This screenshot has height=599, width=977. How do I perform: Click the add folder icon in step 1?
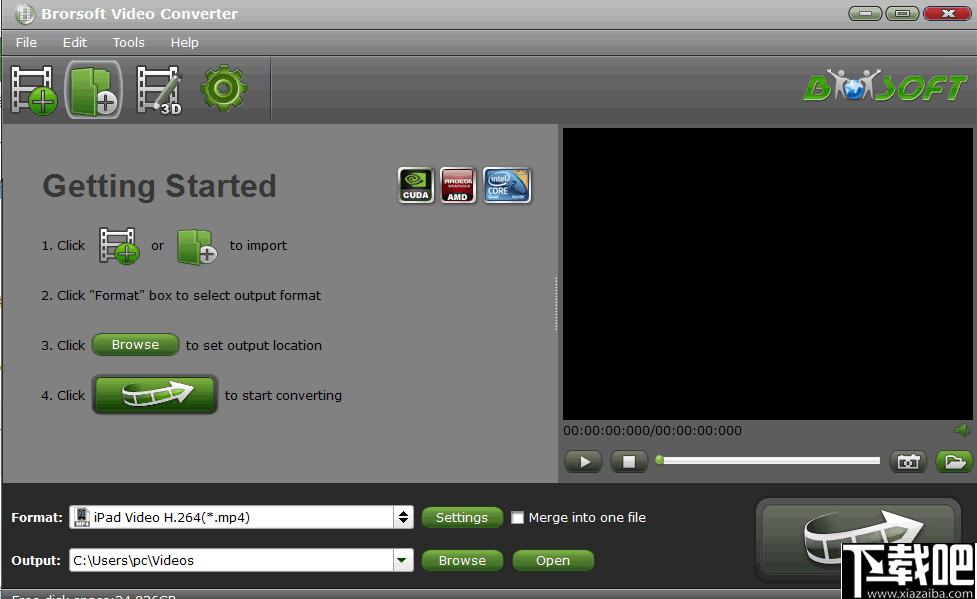(x=196, y=247)
